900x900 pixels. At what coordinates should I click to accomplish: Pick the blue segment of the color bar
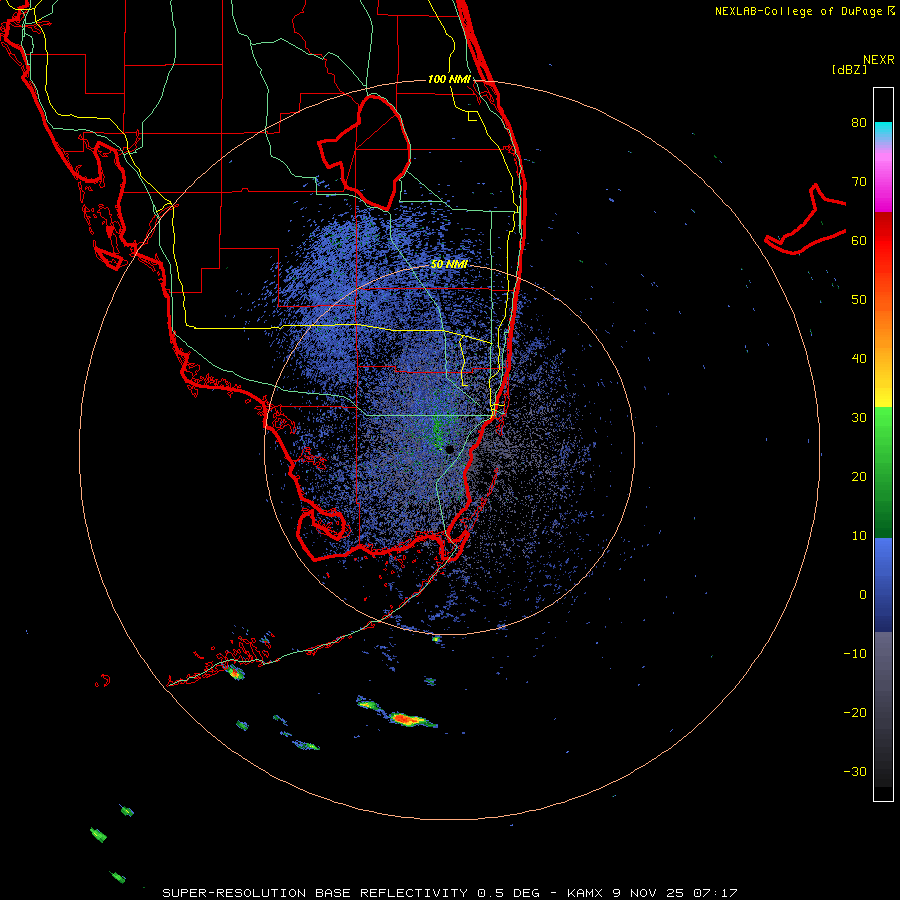[883, 584]
